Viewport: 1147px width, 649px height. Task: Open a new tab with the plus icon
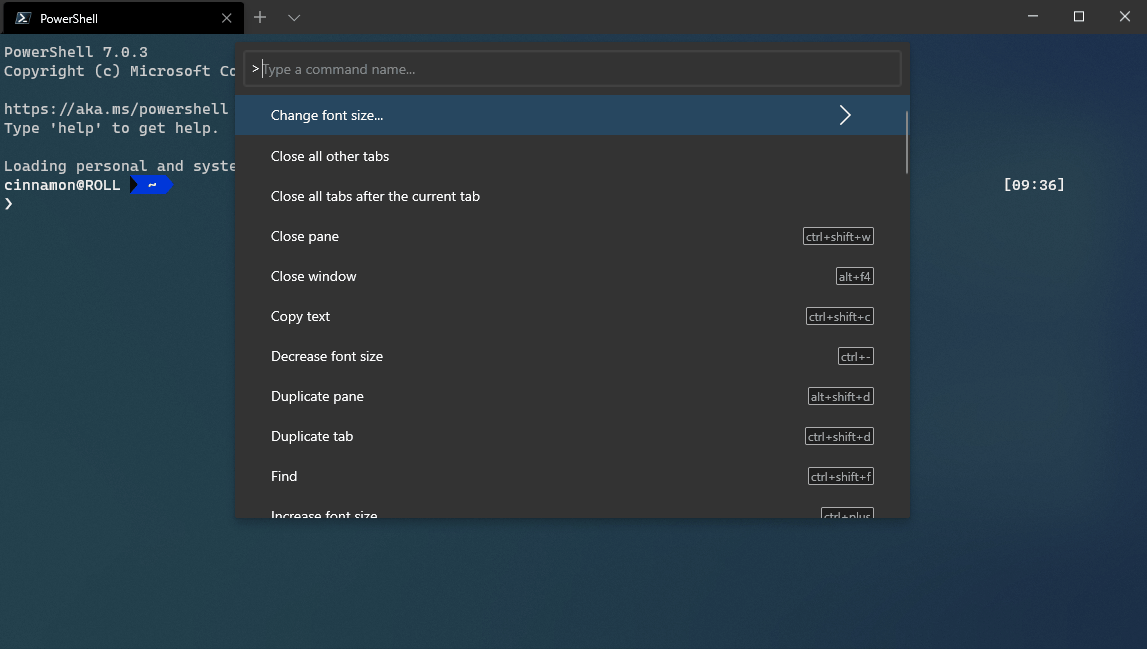tap(259, 17)
